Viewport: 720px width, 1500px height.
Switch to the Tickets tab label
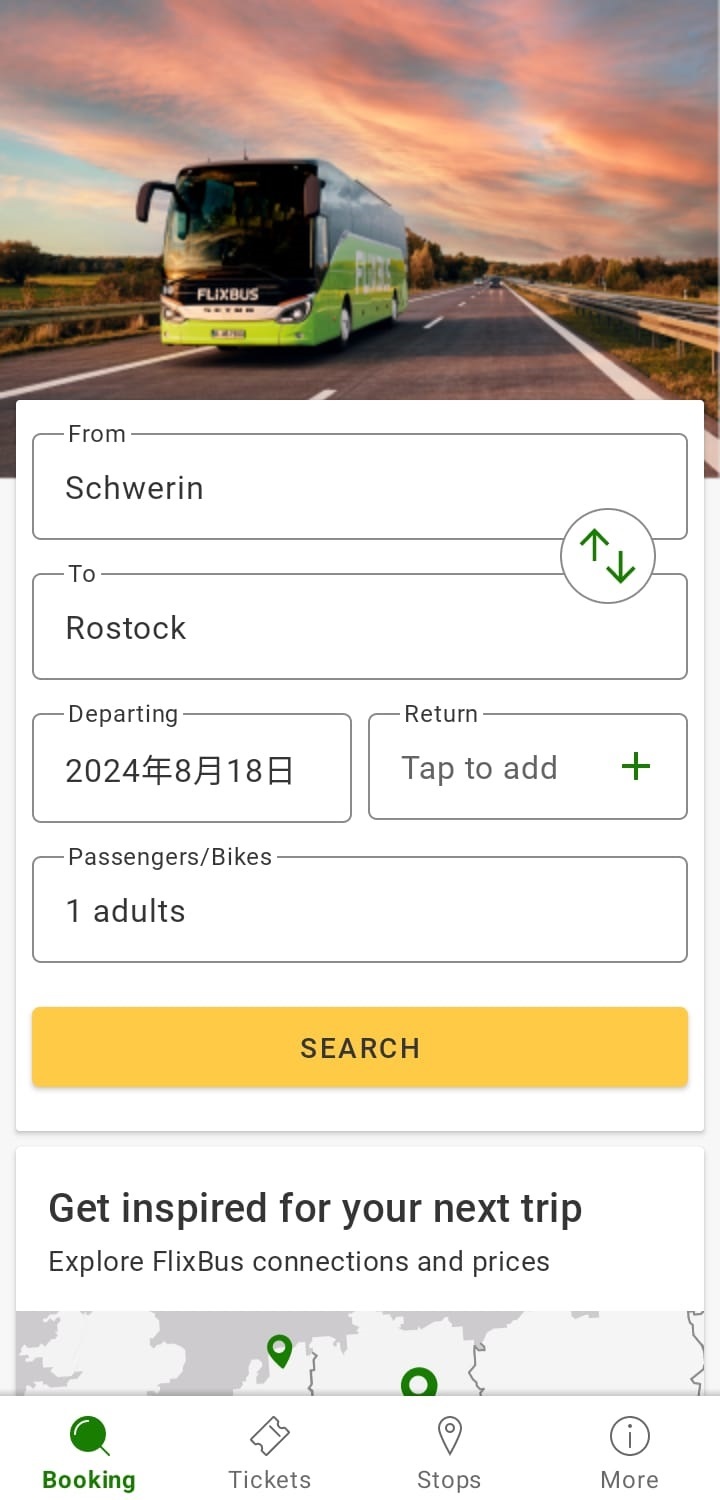click(269, 1480)
